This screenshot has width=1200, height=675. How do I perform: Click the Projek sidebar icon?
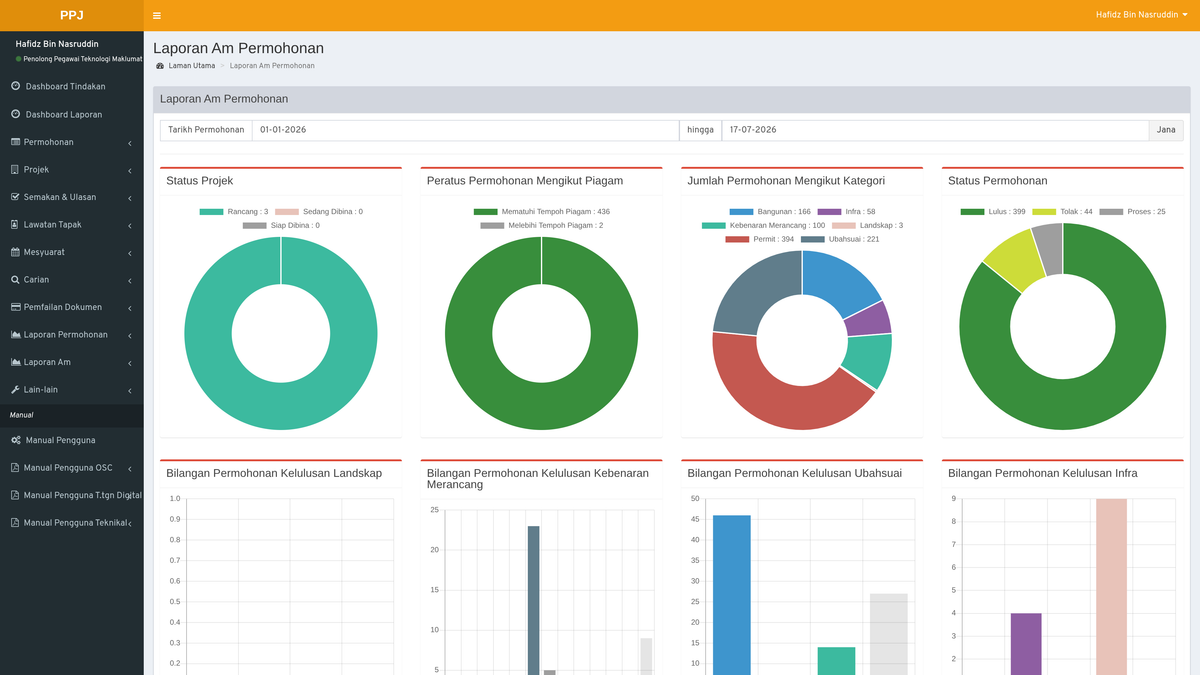click(x=15, y=169)
